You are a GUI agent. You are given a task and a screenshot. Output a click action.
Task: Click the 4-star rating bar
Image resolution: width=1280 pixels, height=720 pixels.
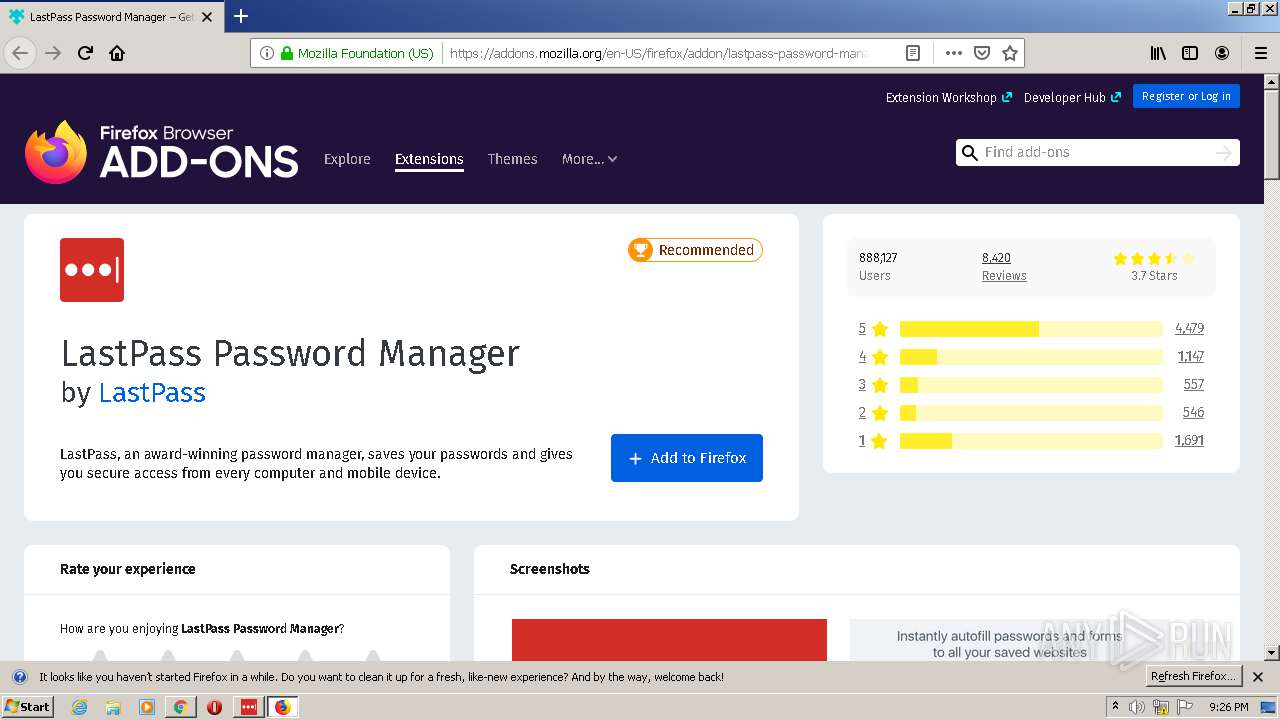[1031, 357]
